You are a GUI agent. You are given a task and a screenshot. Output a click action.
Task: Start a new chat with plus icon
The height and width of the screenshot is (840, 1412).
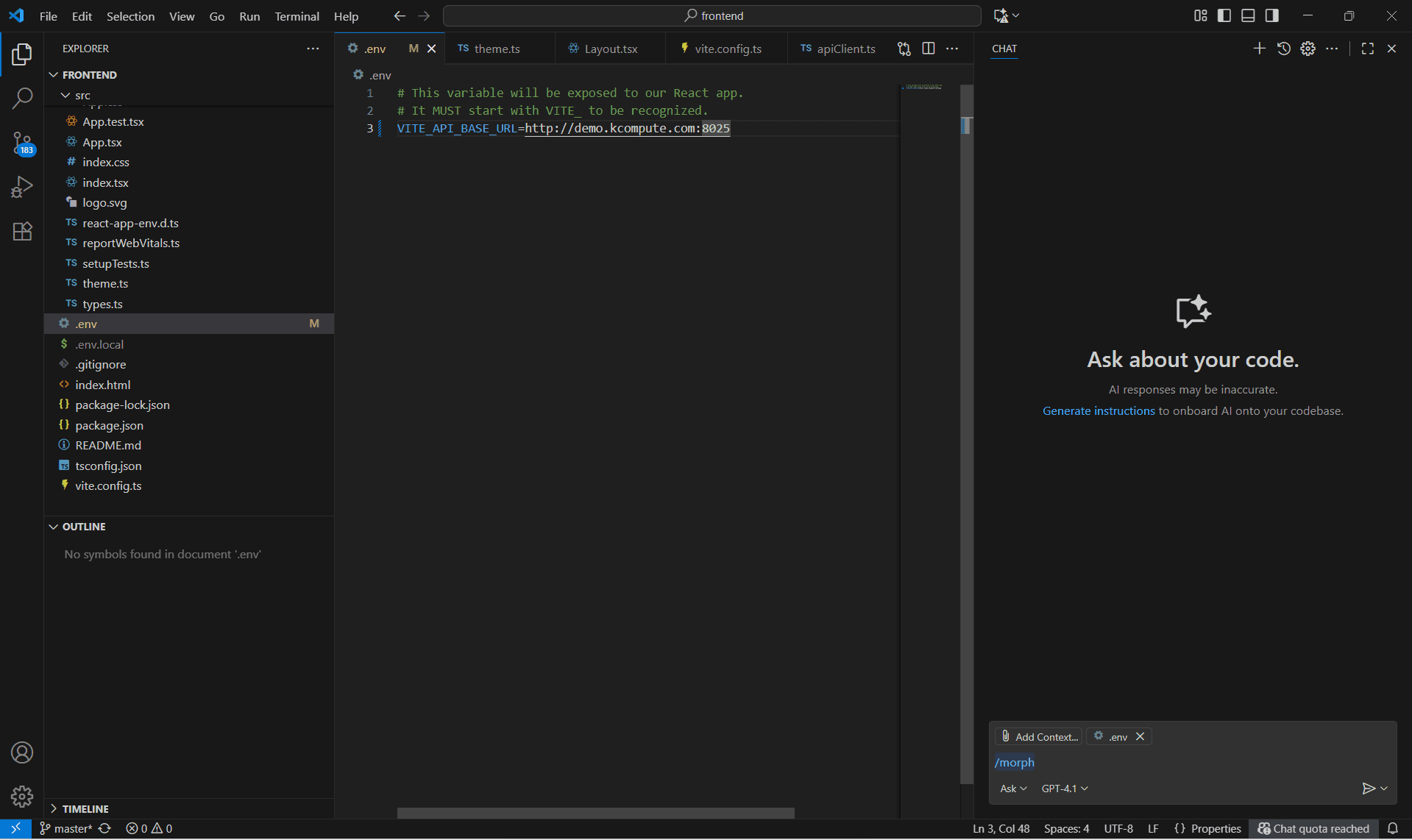[1260, 49]
